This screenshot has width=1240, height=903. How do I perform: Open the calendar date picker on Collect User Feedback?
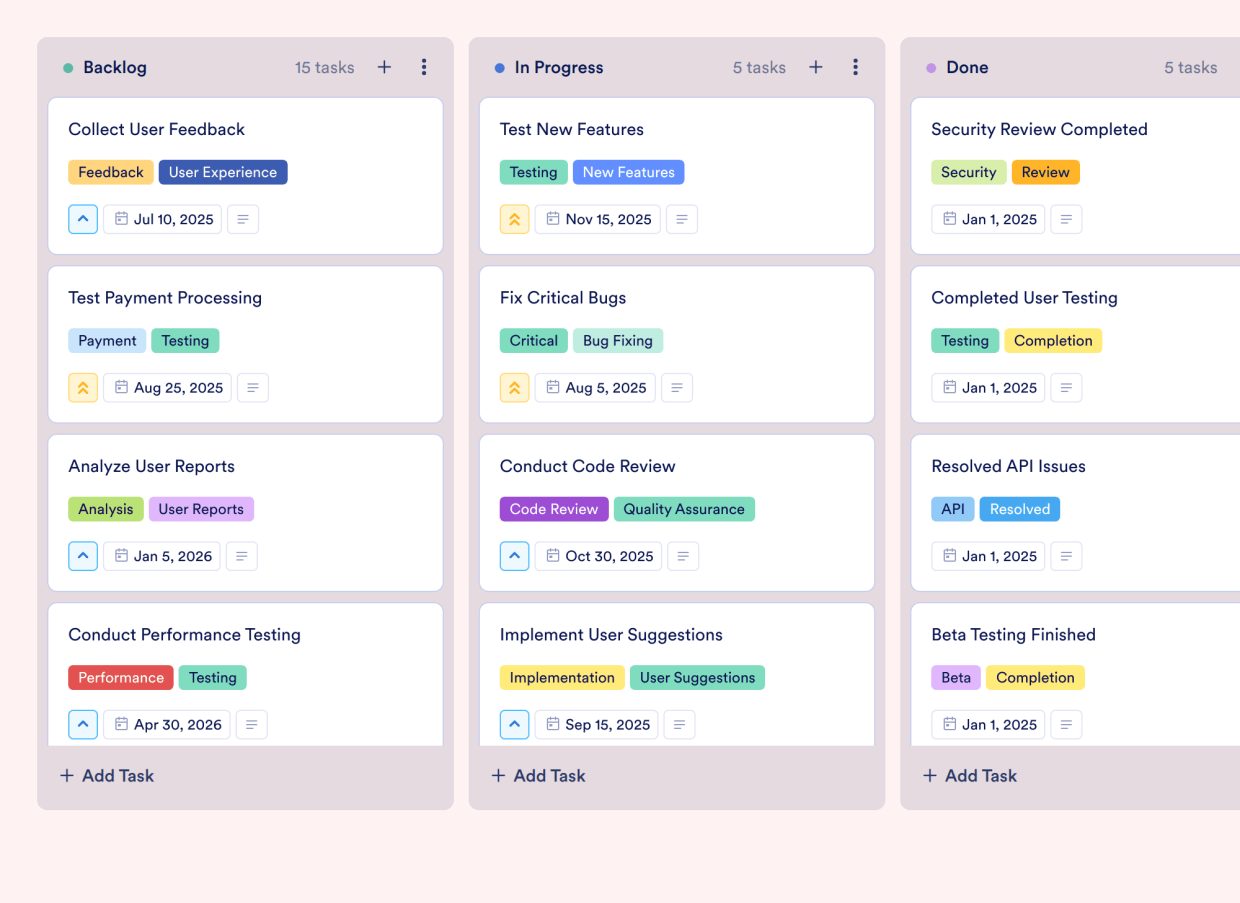coord(162,219)
